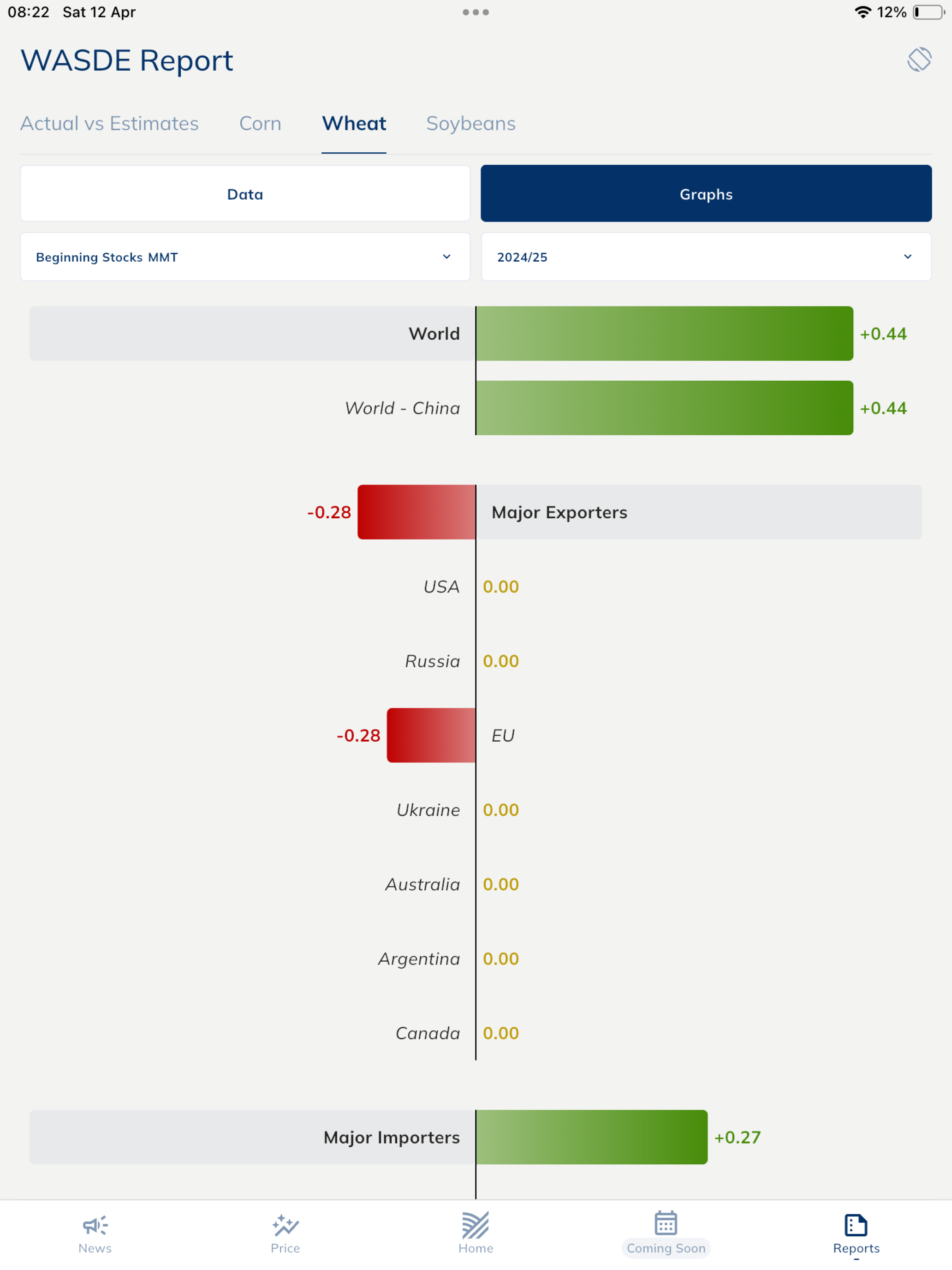This screenshot has height=1270, width=952.
Task: Open the 2024/25 year dropdown
Action: click(706, 257)
